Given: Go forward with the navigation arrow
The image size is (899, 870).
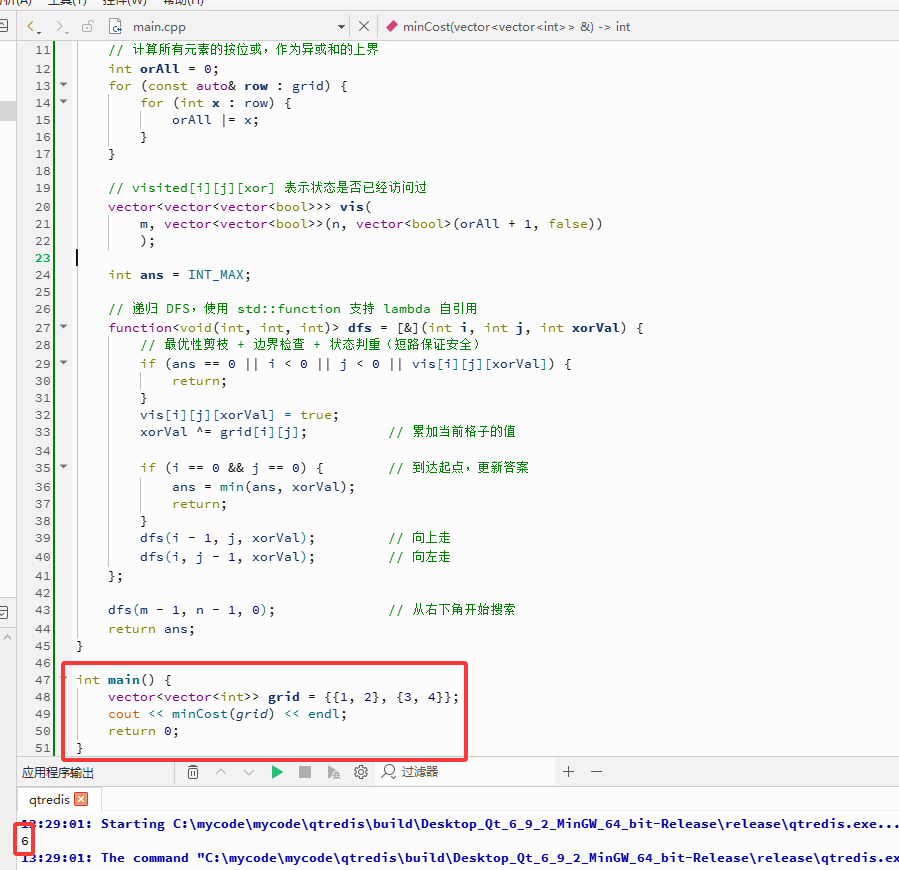Looking at the screenshot, I should coord(60,26).
